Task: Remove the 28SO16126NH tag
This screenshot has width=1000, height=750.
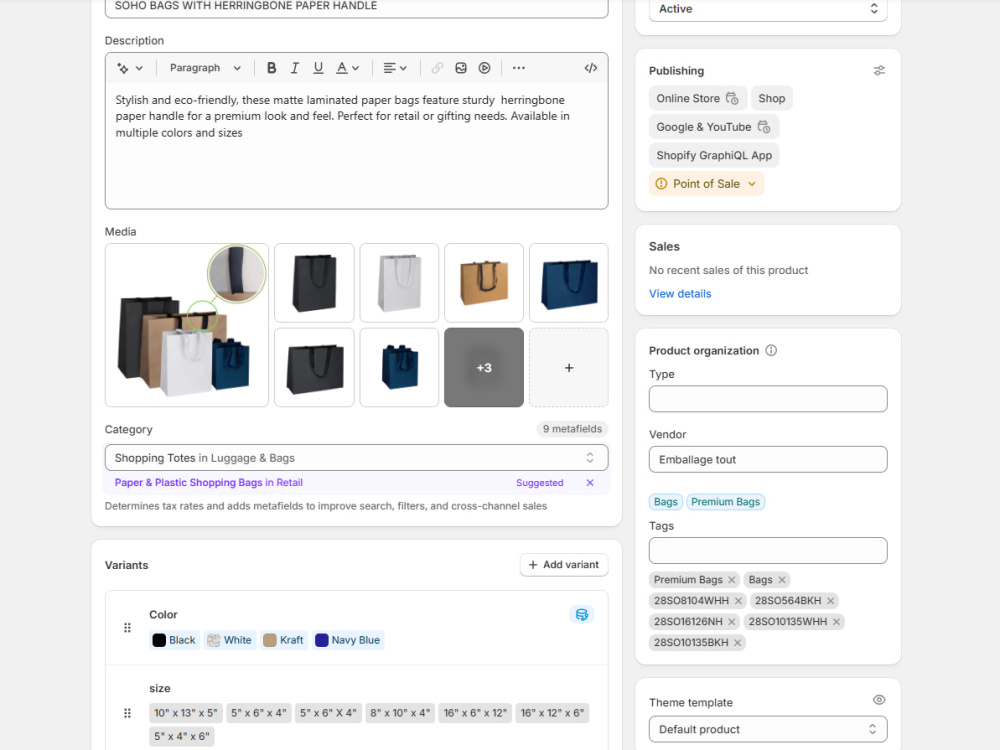Action: coord(732,622)
